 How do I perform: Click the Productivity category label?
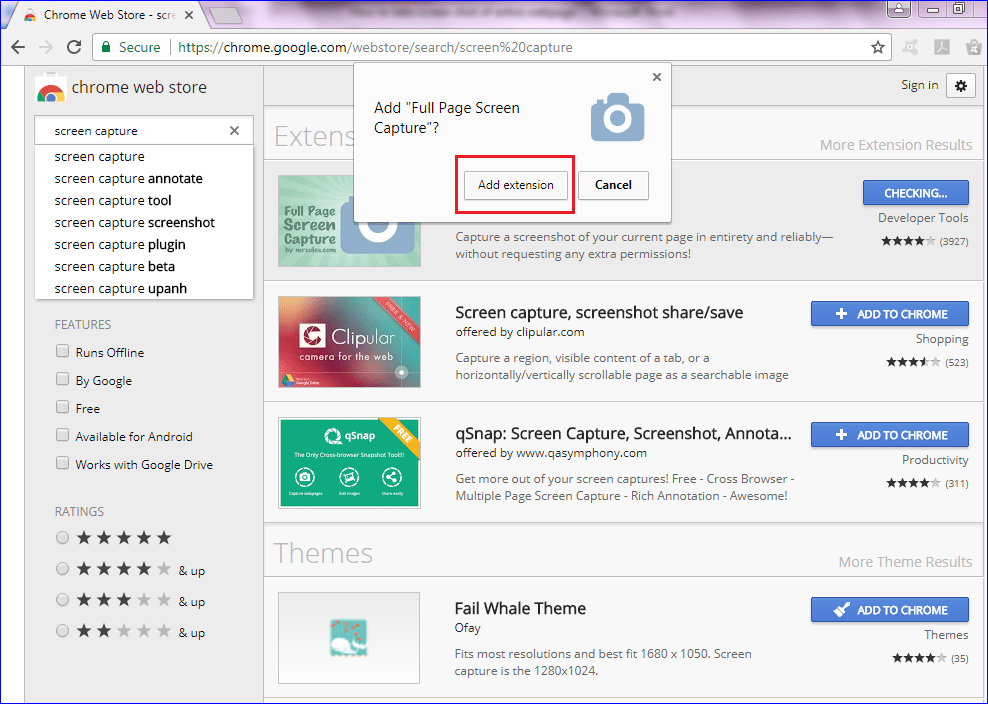pyautogui.click(x=935, y=460)
